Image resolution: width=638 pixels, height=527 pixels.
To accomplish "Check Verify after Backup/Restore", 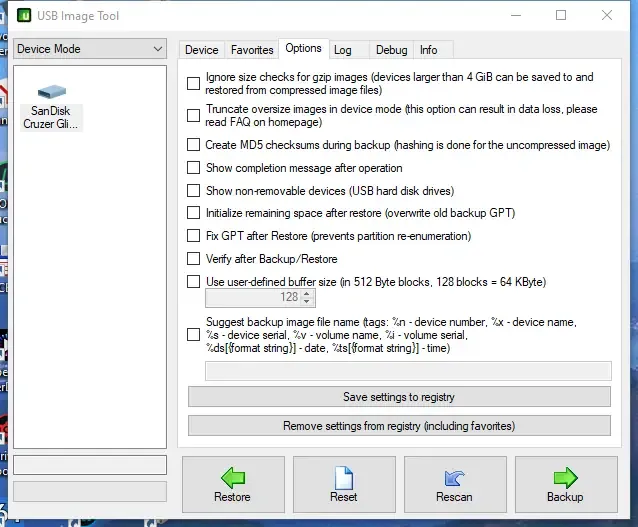I will click(x=193, y=259).
